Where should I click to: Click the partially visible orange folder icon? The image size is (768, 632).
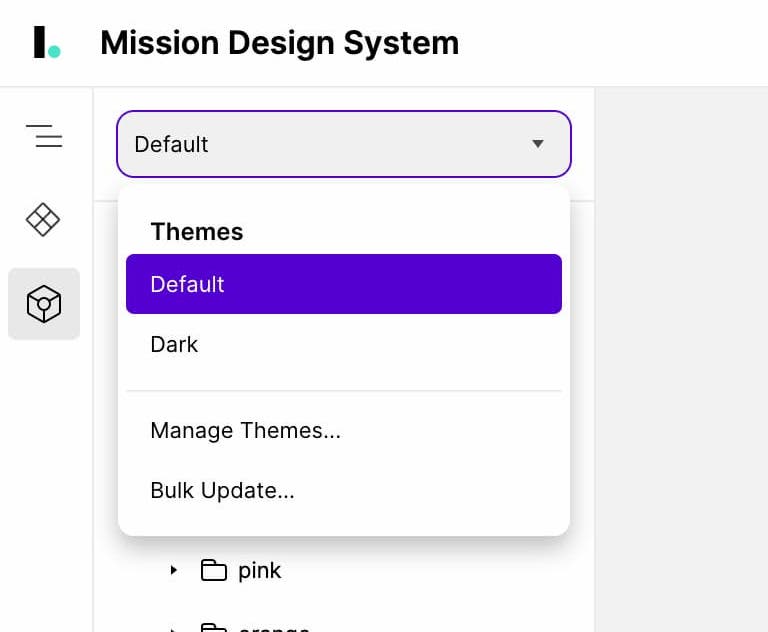214,628
